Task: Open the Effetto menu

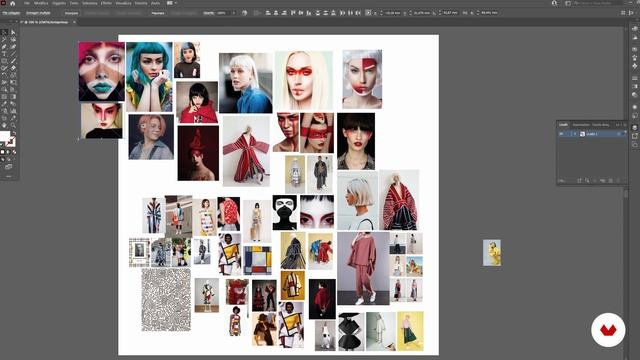Action: click(x=106, y=3)
